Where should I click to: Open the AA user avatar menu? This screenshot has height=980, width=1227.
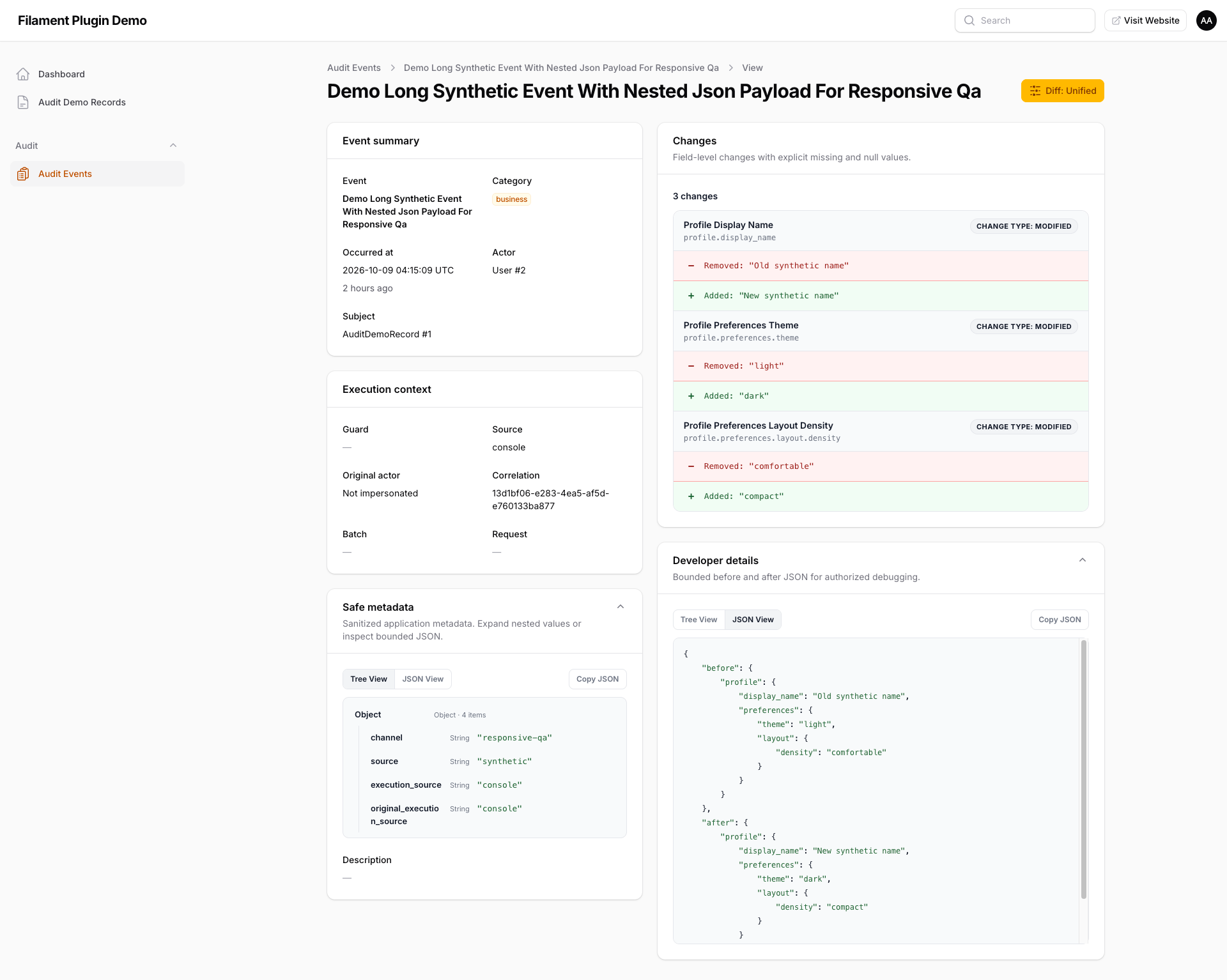1206,20
